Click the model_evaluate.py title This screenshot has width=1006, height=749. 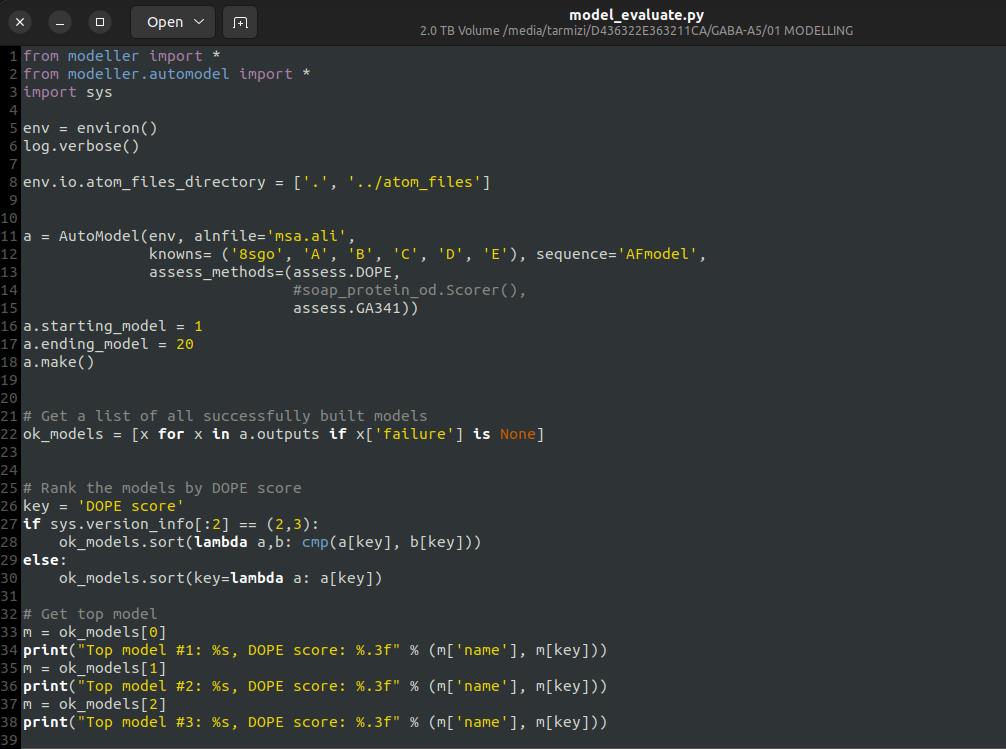[636, 14]
